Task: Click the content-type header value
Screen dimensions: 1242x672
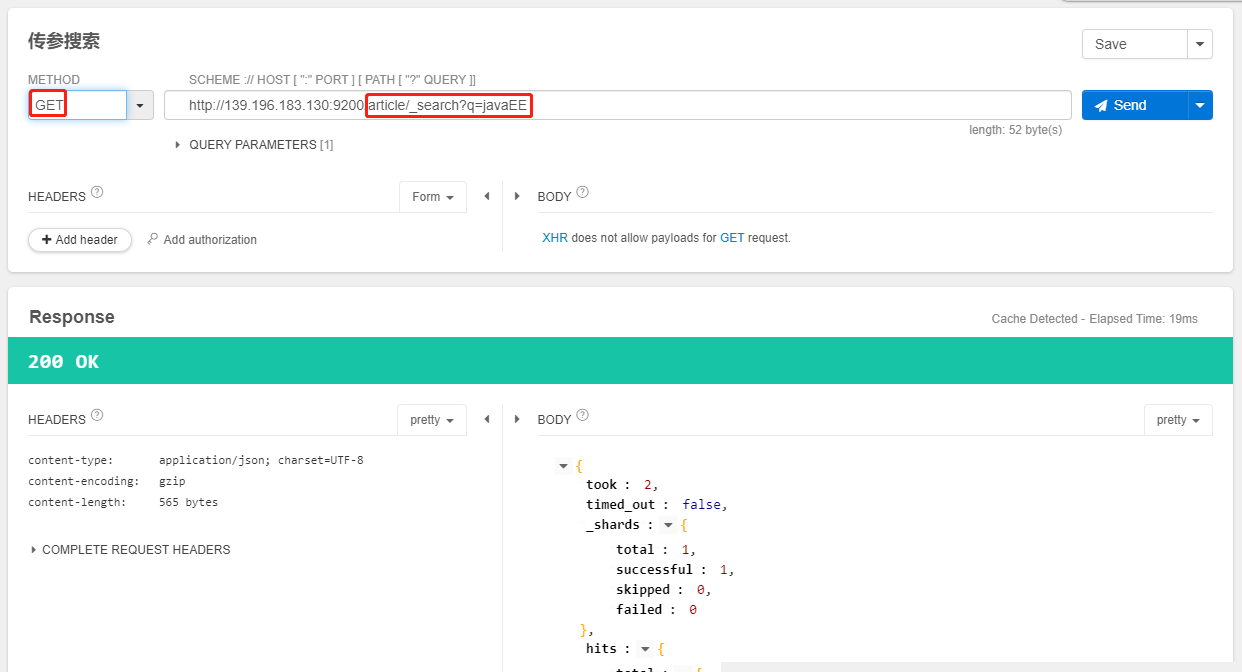Action: point(261,461)
